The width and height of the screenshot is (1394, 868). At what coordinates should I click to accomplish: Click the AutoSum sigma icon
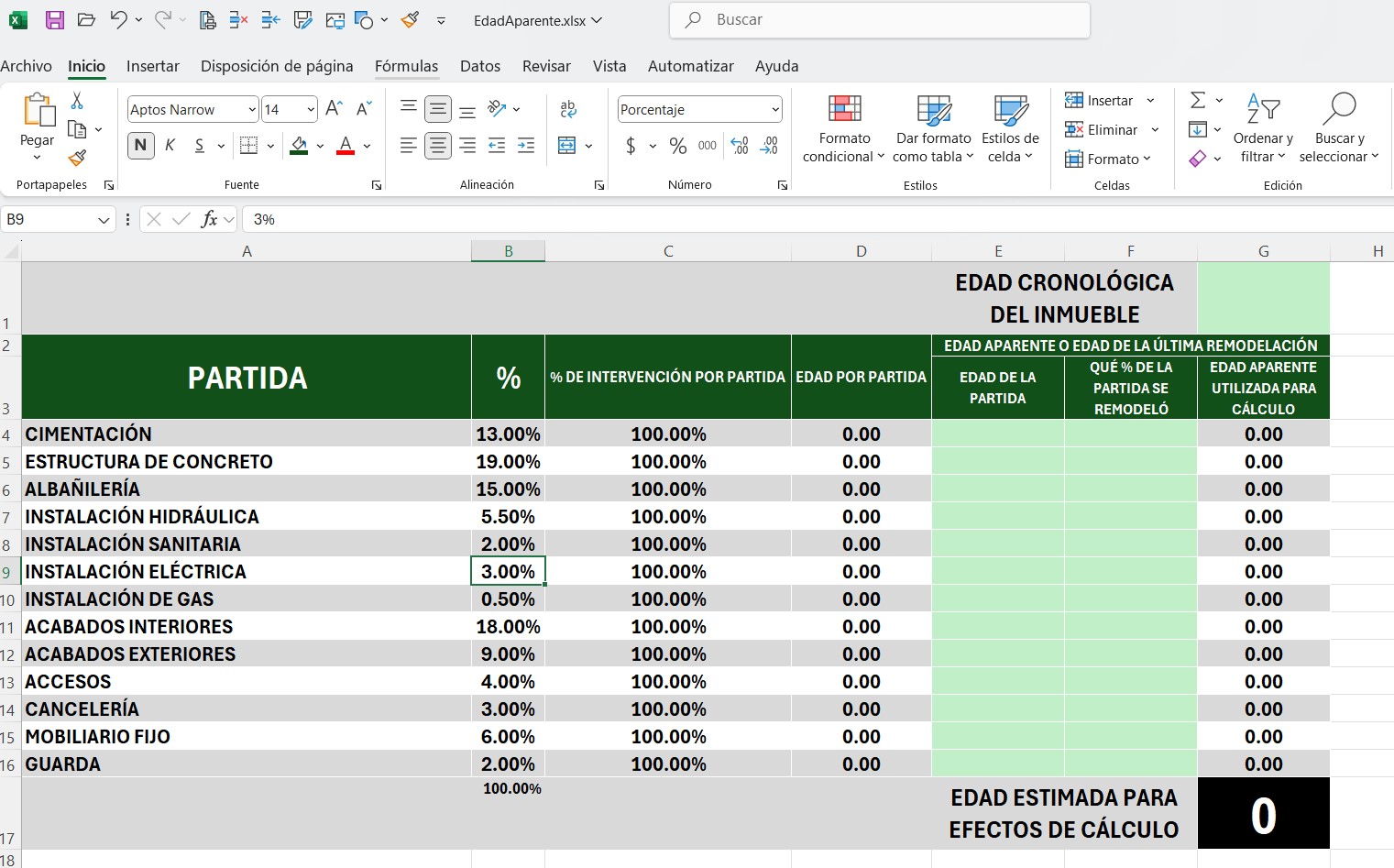pos(1198,100)
